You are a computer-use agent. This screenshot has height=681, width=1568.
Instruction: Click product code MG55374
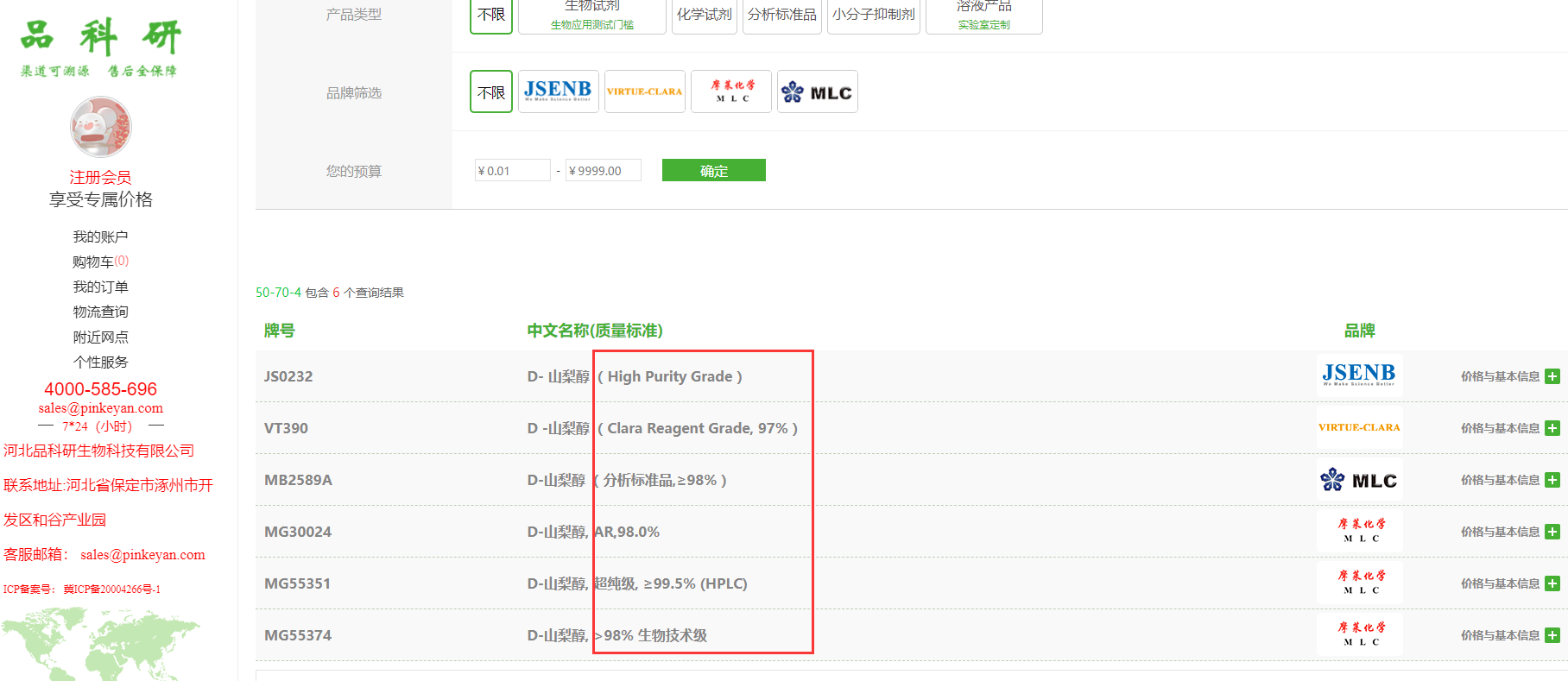click(x=298, y=635)
